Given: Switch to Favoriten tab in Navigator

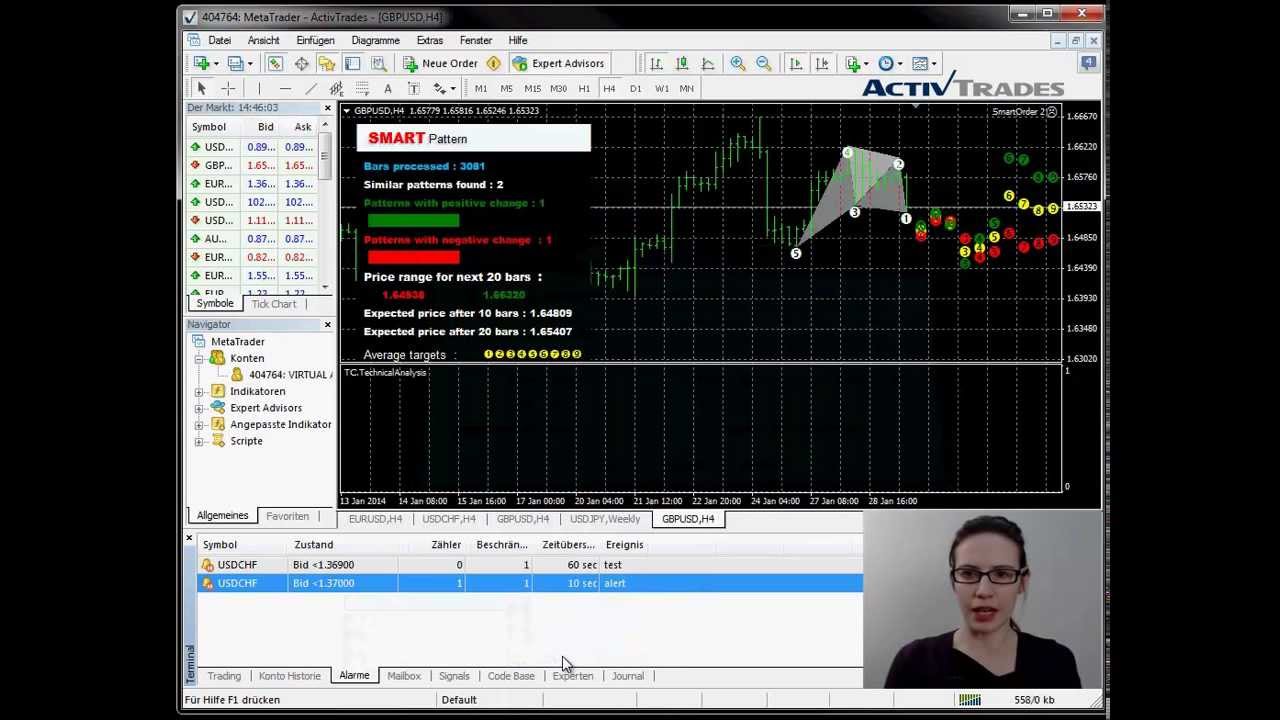Looking at the screenshot, I should tap(287, 516).
